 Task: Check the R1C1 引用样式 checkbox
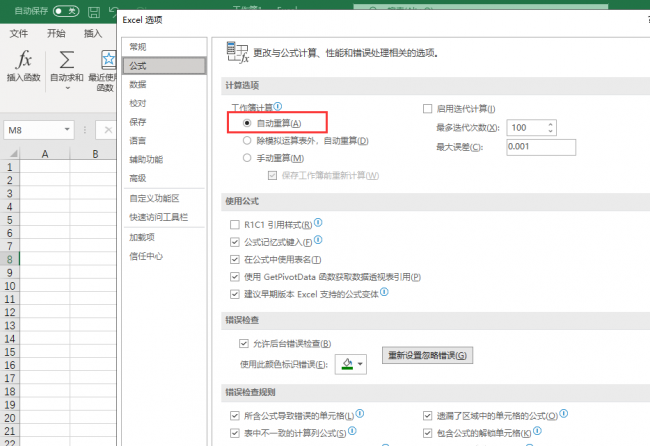pyautogui.click(x=235, y=225)
